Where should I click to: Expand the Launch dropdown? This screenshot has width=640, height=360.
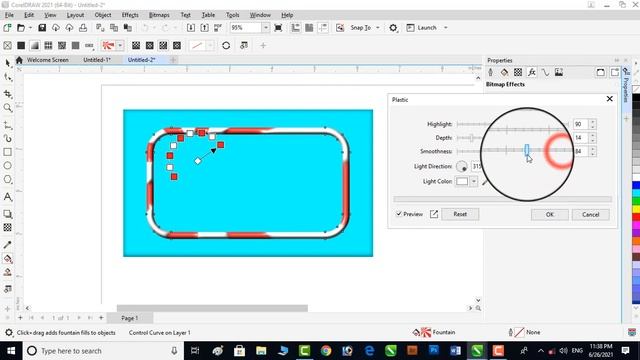click(446, 28)
